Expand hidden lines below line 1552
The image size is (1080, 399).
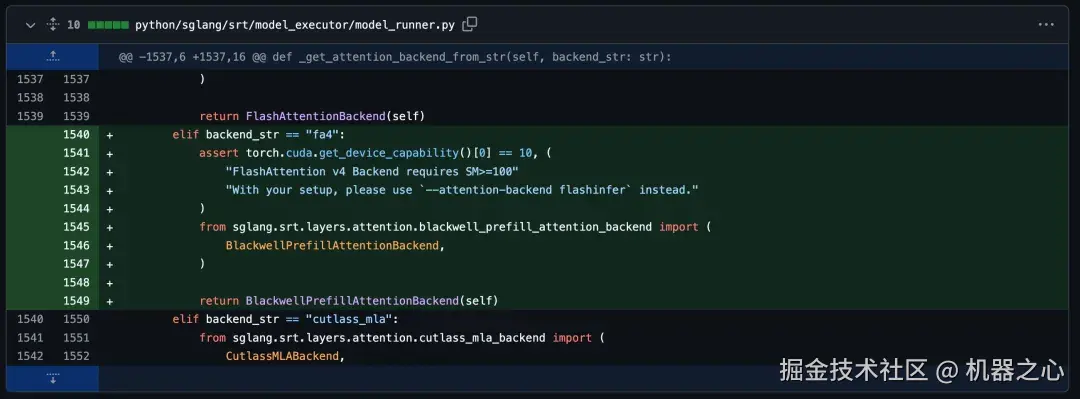click(52, 378)
